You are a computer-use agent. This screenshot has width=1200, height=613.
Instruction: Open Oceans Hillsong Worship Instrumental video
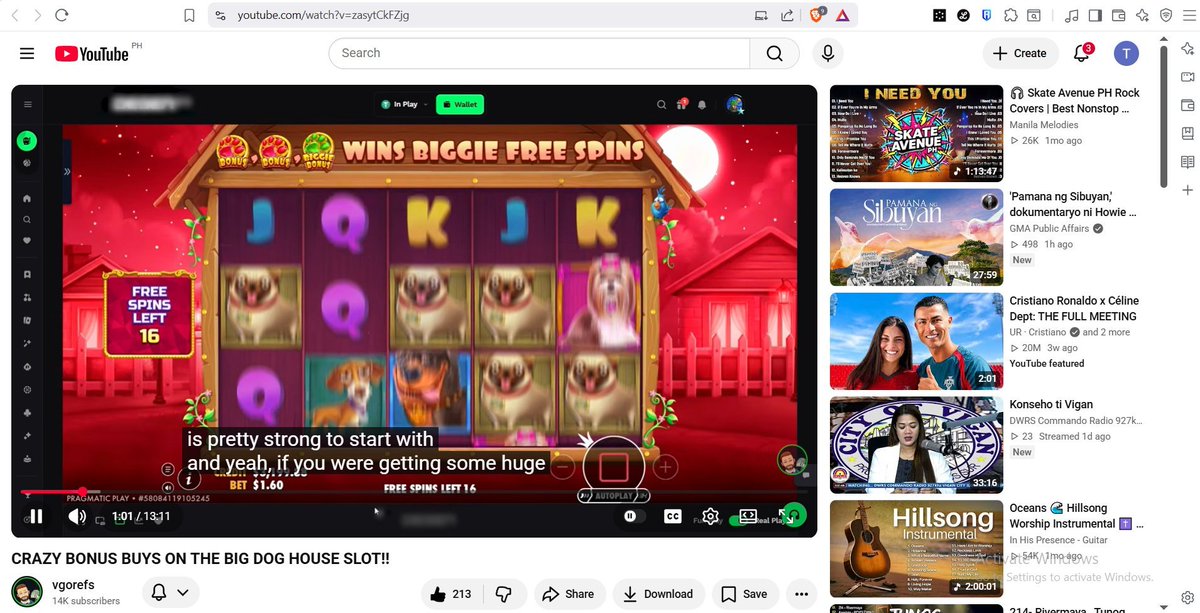click(x=917, y=549)
